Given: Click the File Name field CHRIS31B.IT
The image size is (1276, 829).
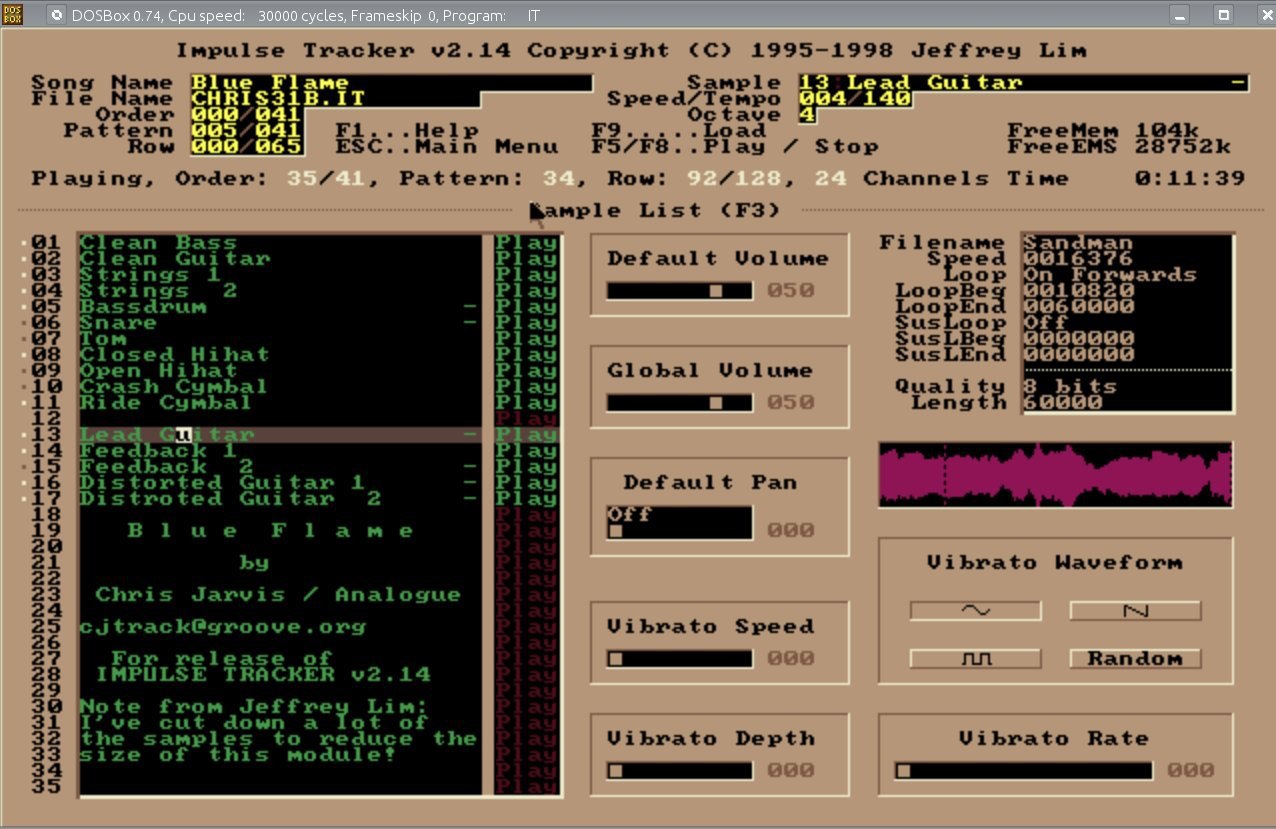Looking at the screenshot, I should [335, 99].
